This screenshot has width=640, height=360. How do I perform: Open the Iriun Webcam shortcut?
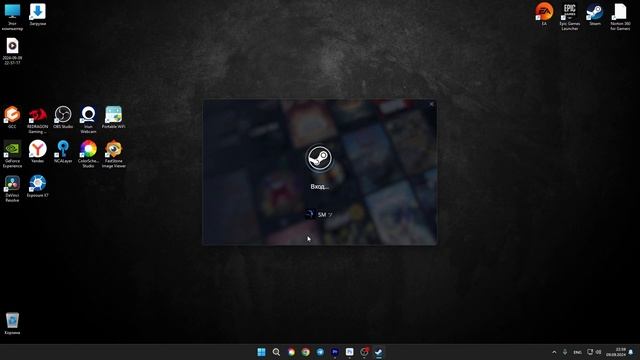(88, 120)
